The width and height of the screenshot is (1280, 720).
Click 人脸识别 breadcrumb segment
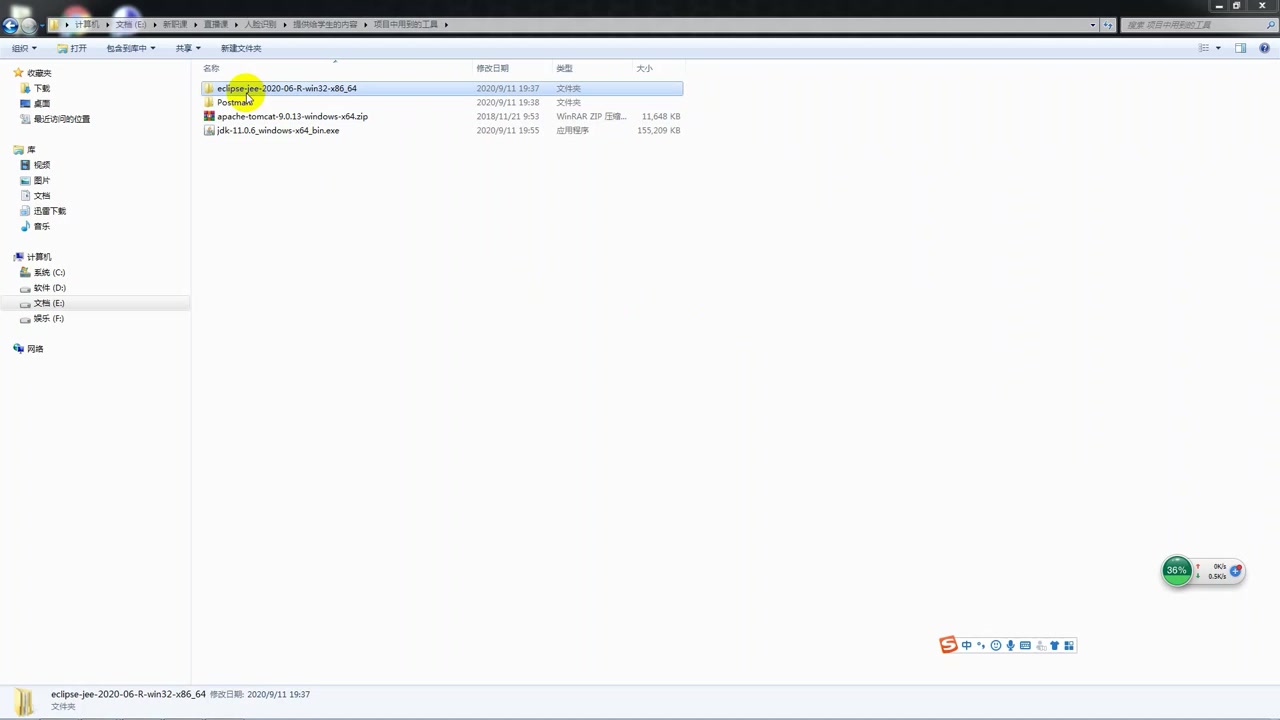(x=260, y=24)
